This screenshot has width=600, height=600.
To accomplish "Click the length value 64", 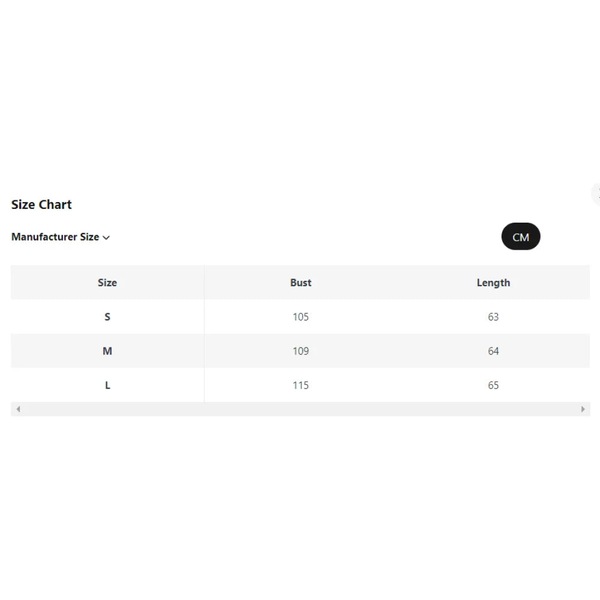I will 493,351.
